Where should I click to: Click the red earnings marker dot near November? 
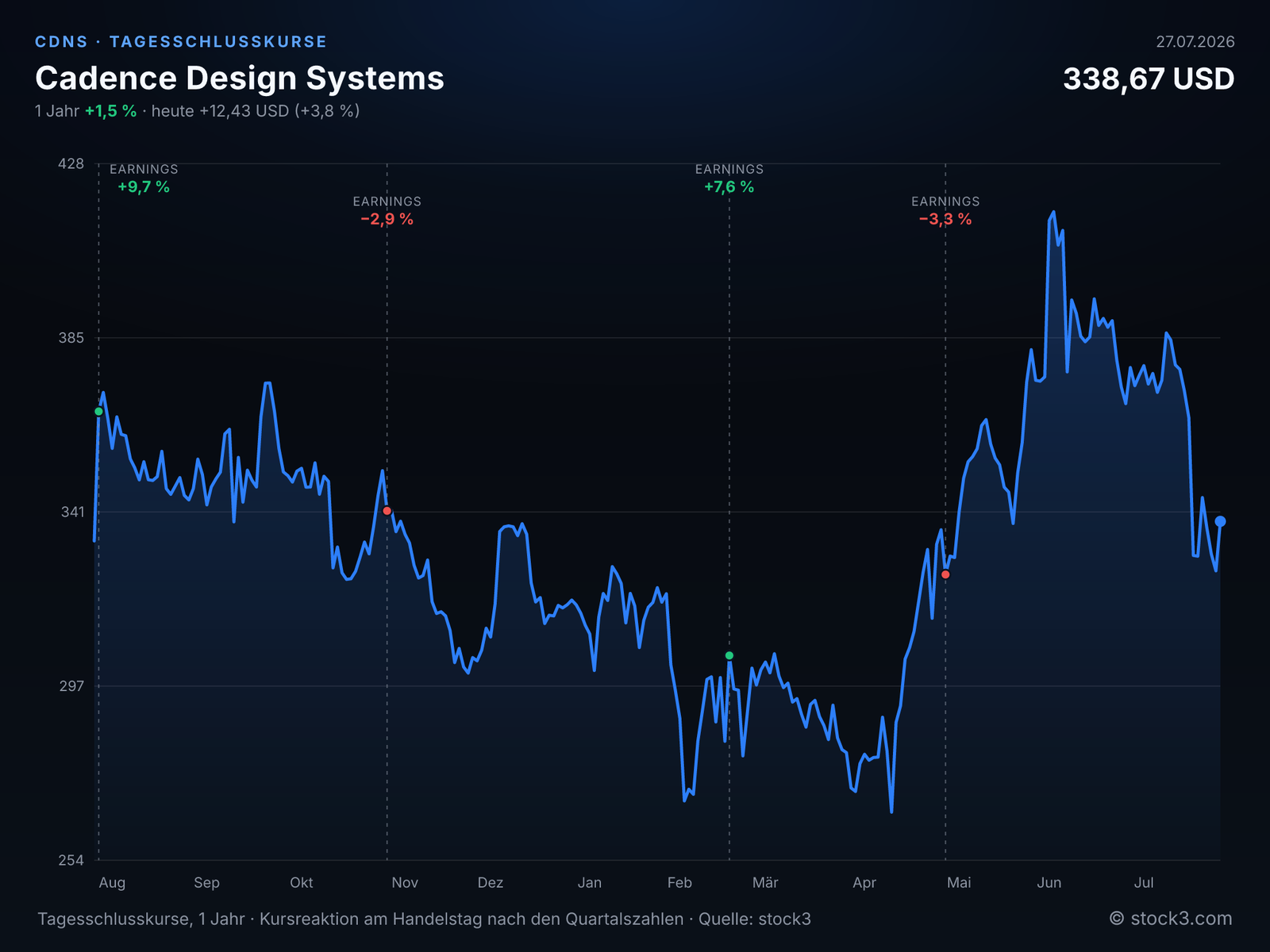[x=387, y=511]
